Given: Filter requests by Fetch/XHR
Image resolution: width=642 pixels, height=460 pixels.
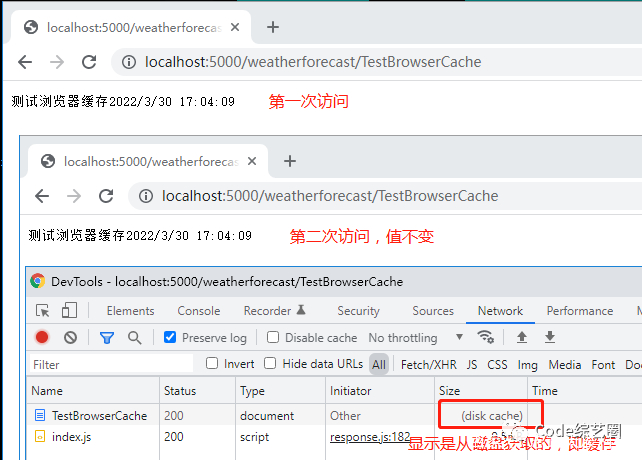Looking at the screenshot, I should (429, 365).
